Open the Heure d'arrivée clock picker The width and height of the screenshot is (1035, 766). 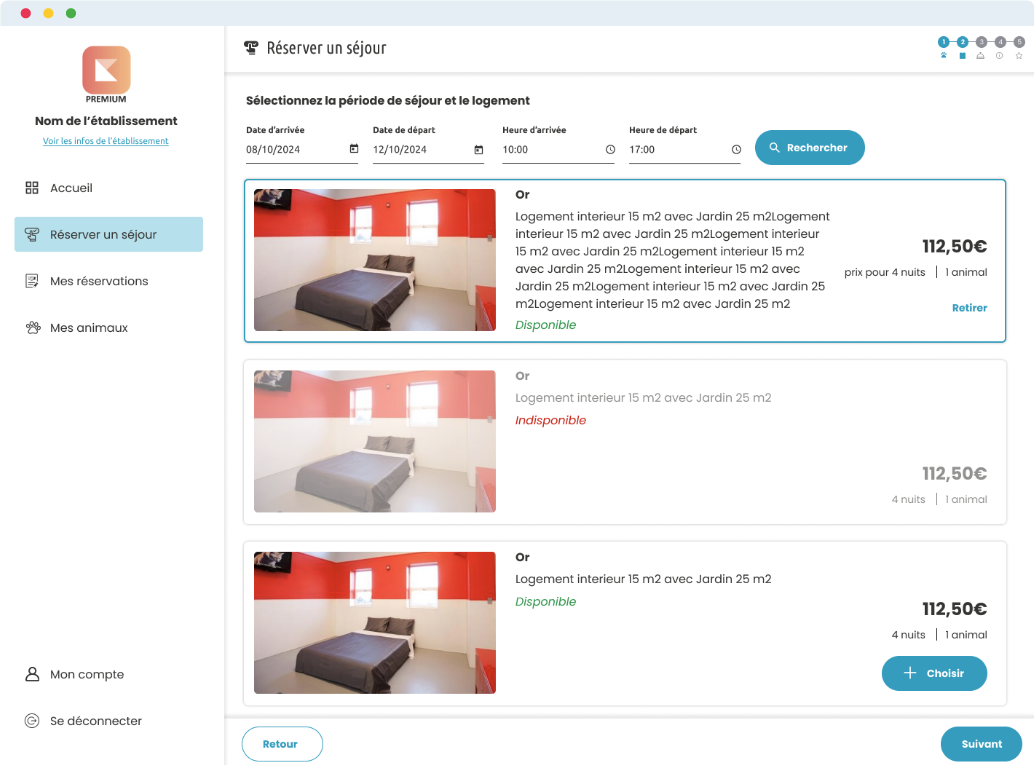(611, 150)
